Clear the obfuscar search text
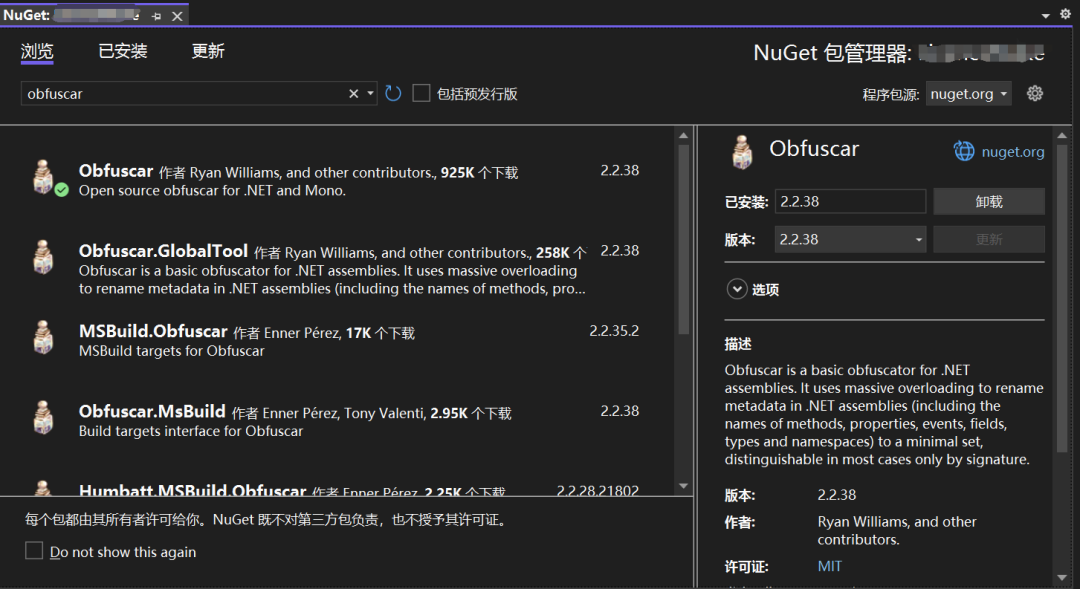This screenshot has height=589, width=1080. click(x=353, y=93)
